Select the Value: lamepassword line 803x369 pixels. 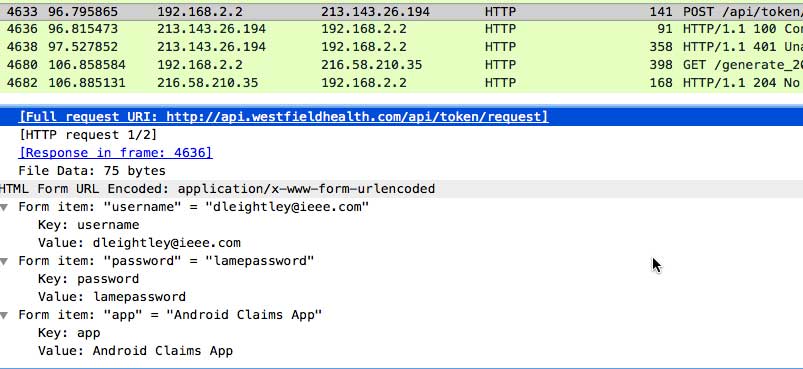[112, 297]
